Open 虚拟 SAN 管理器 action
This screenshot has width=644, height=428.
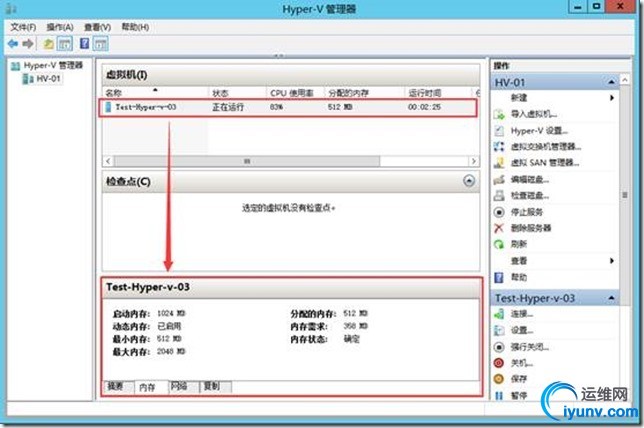tap(545, 163)
